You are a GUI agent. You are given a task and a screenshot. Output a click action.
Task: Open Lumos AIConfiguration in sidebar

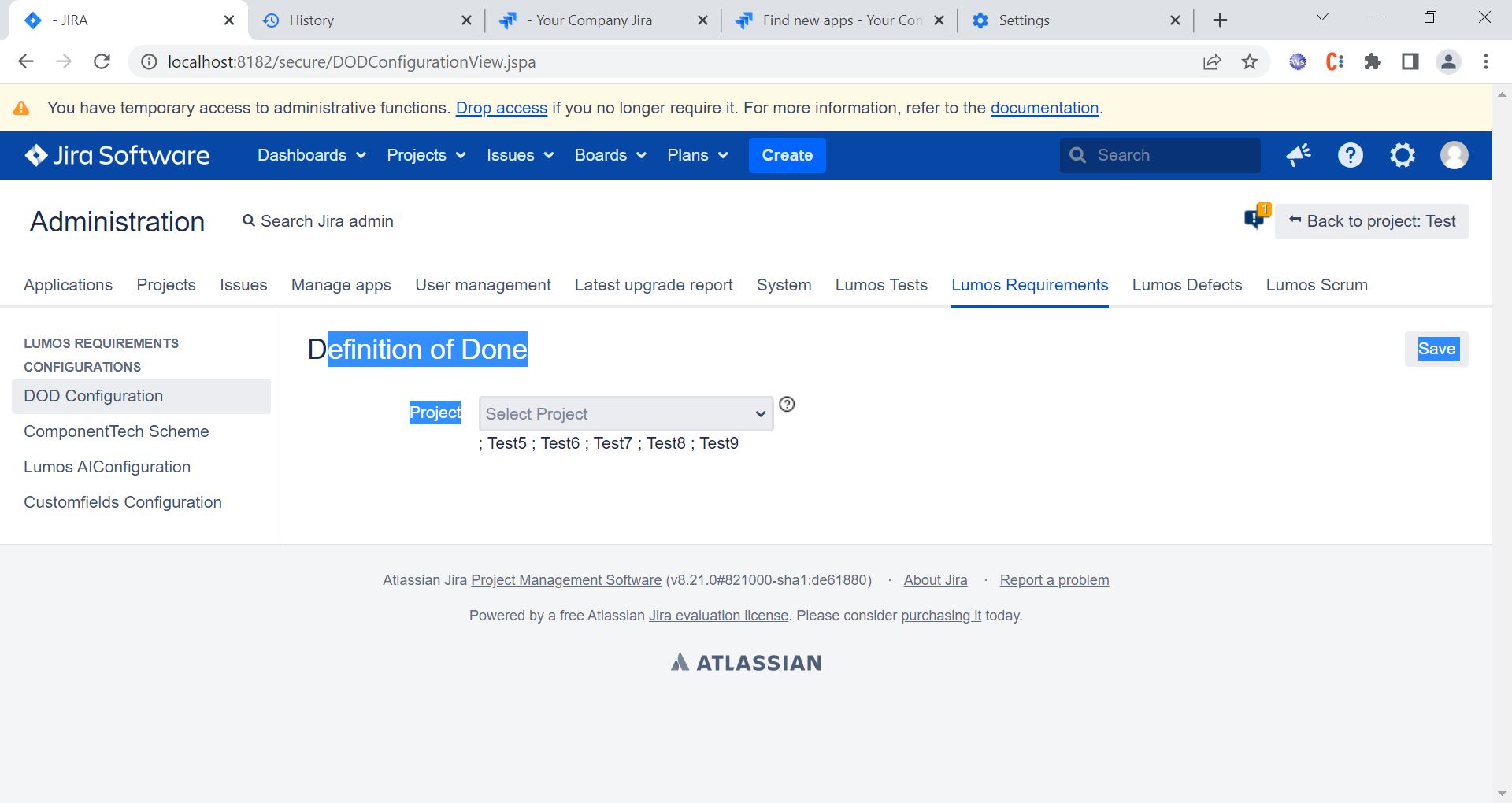[107, 467]
